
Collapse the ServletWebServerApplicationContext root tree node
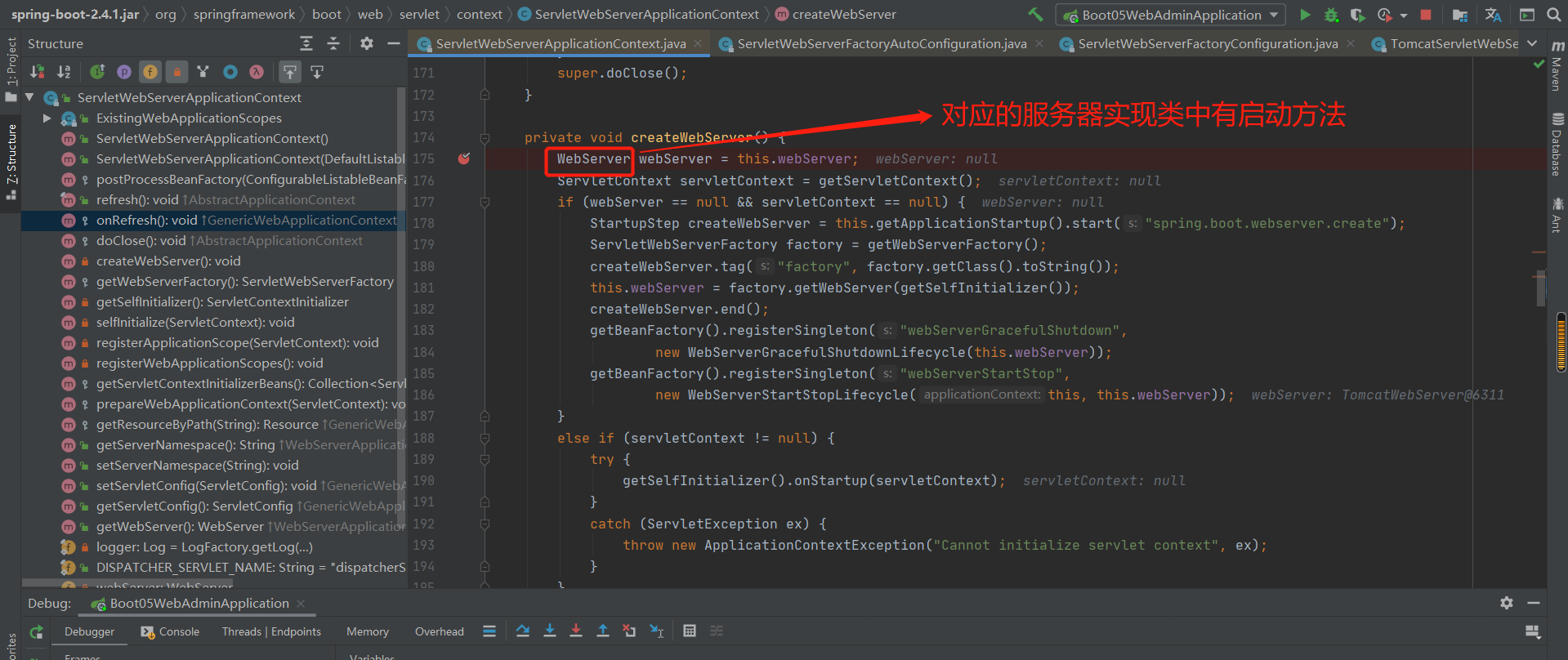click(x=30, y=97)
